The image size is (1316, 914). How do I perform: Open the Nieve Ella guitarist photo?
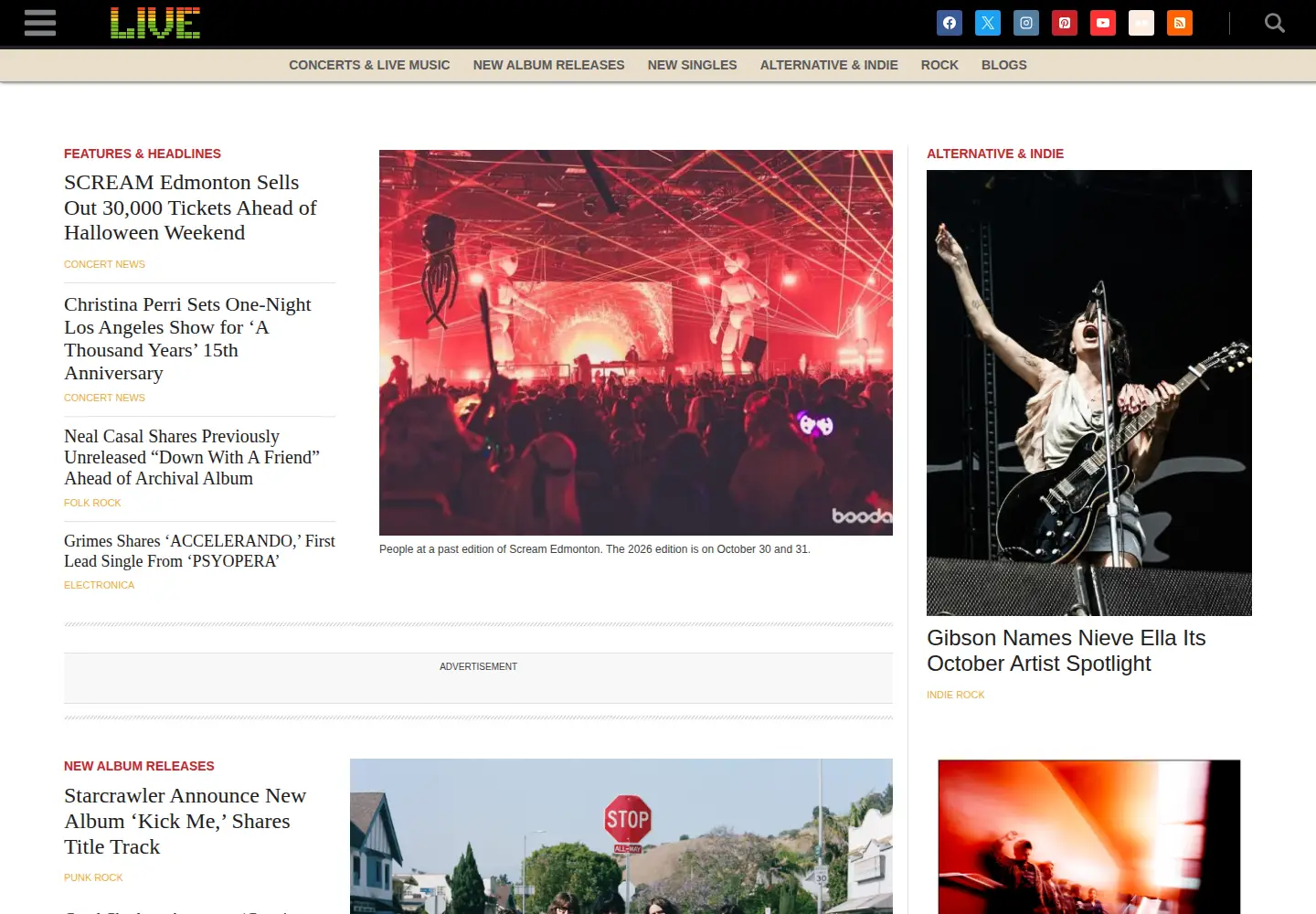[1089, 393]
